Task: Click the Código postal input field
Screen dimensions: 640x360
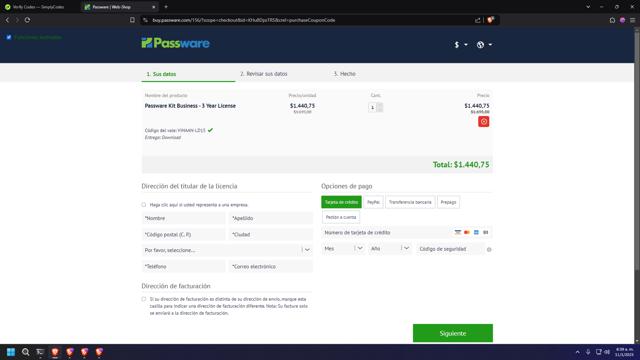Action: tap(183, 235)
